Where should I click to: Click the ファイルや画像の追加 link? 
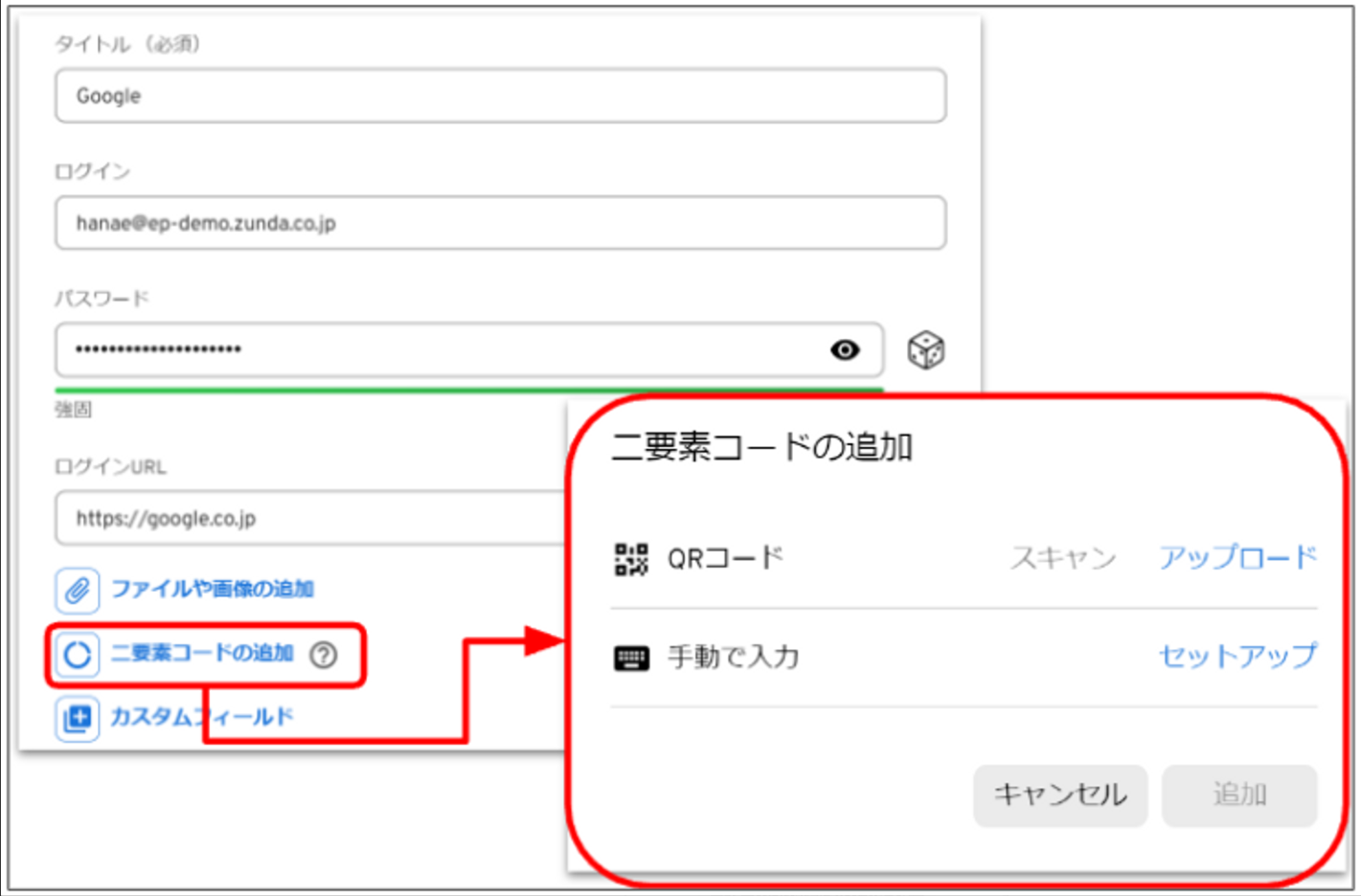click(x=213, y=589)
